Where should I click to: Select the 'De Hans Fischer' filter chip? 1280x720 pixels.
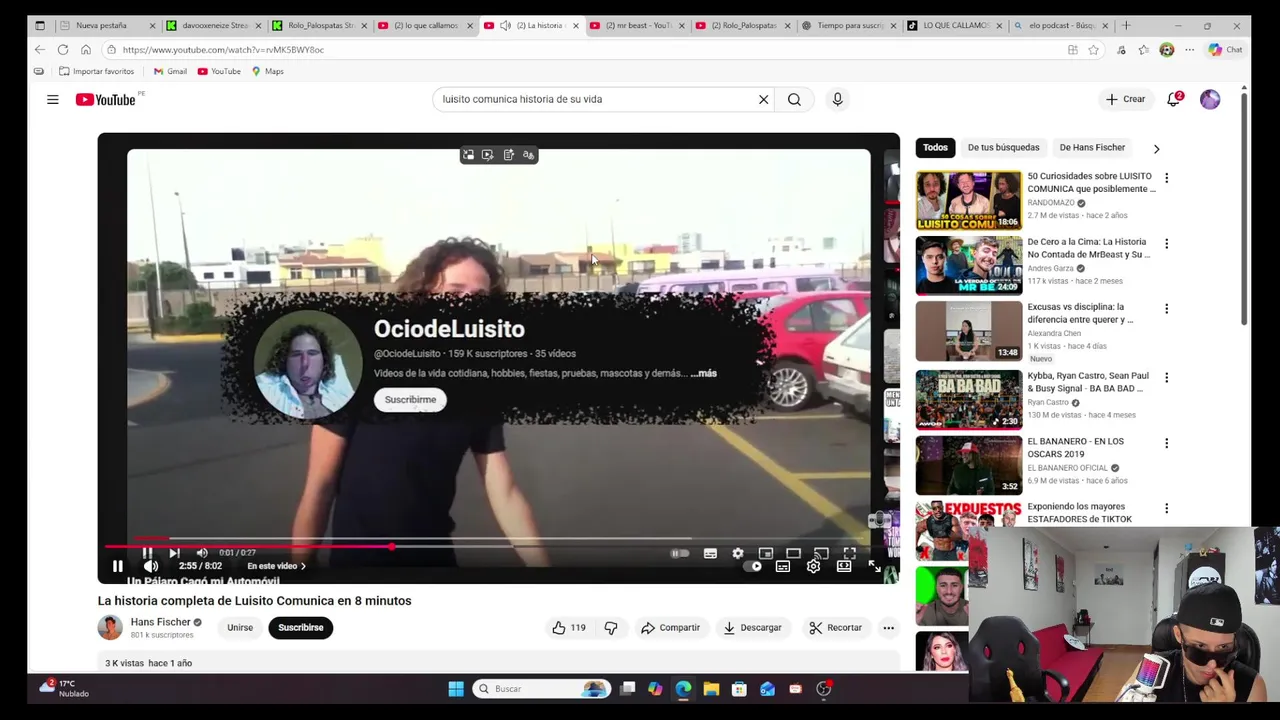1092,147
